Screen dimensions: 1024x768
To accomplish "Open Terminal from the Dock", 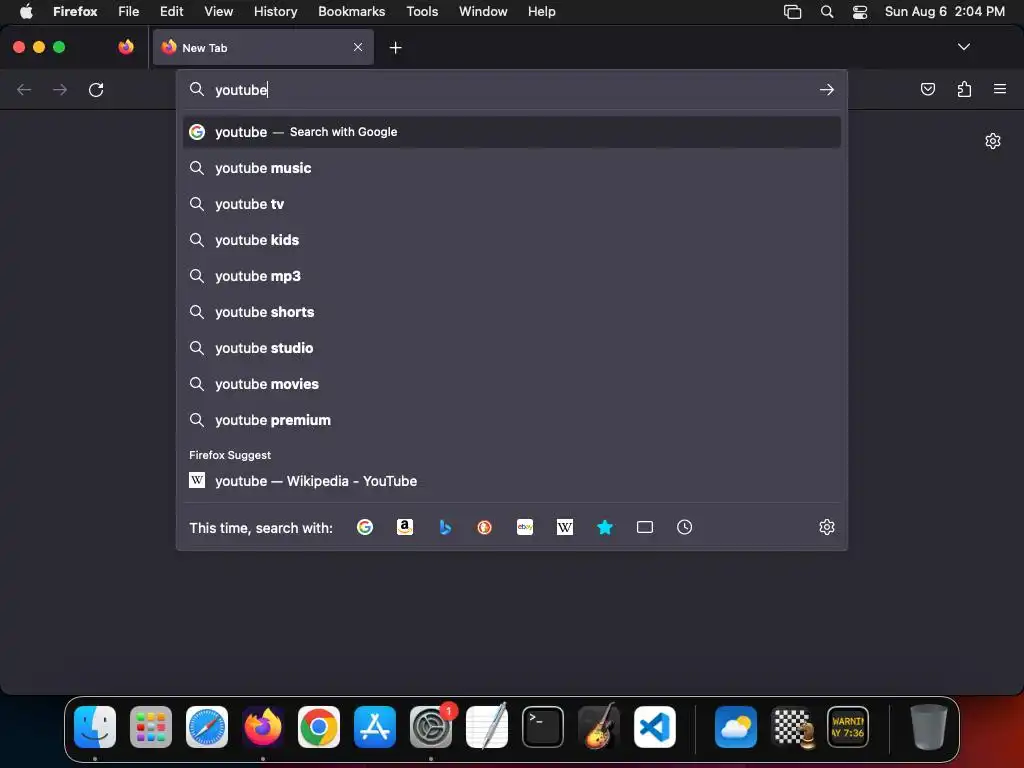I will coord(543,727).
